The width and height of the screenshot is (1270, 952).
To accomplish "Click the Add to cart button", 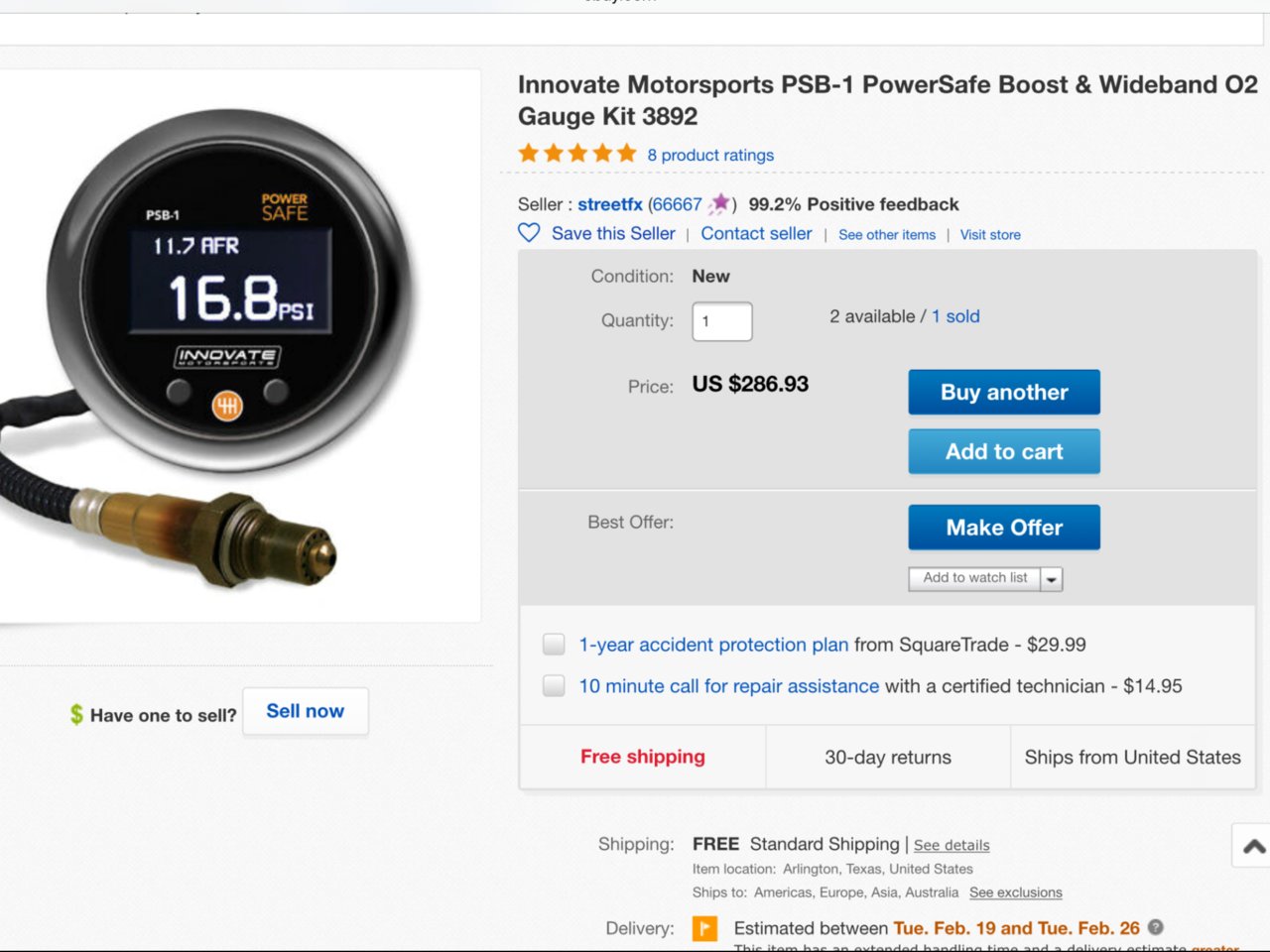I will (1004, 451).
